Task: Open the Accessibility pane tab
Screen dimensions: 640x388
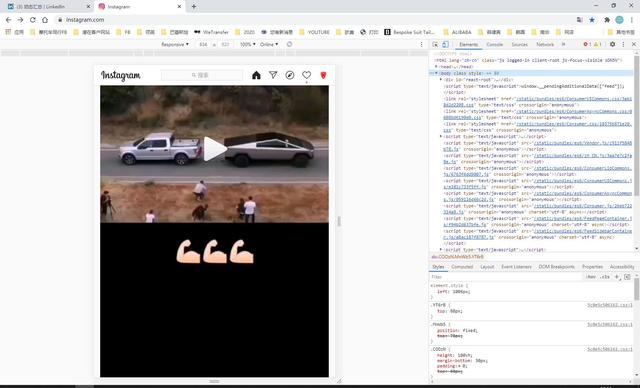Action: [622, 266]
